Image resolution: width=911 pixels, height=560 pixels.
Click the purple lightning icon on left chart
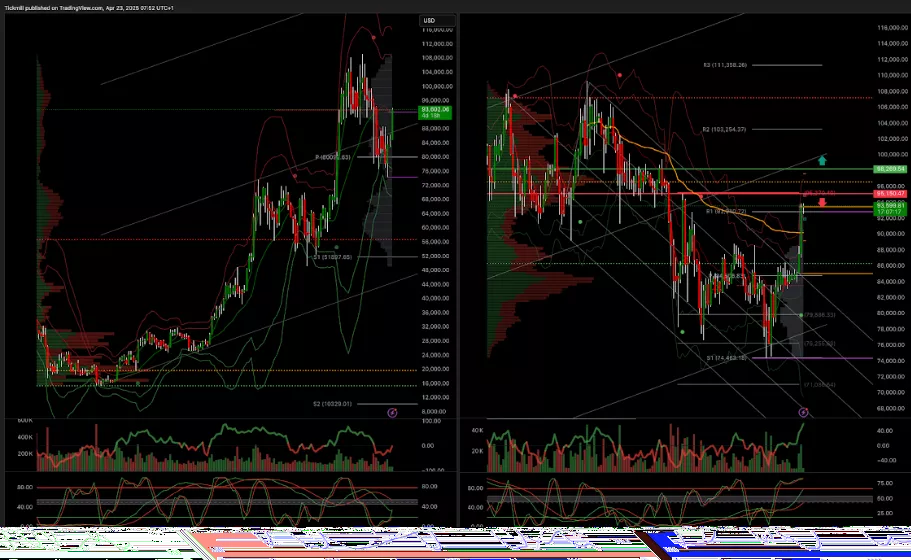click(392, 412)
